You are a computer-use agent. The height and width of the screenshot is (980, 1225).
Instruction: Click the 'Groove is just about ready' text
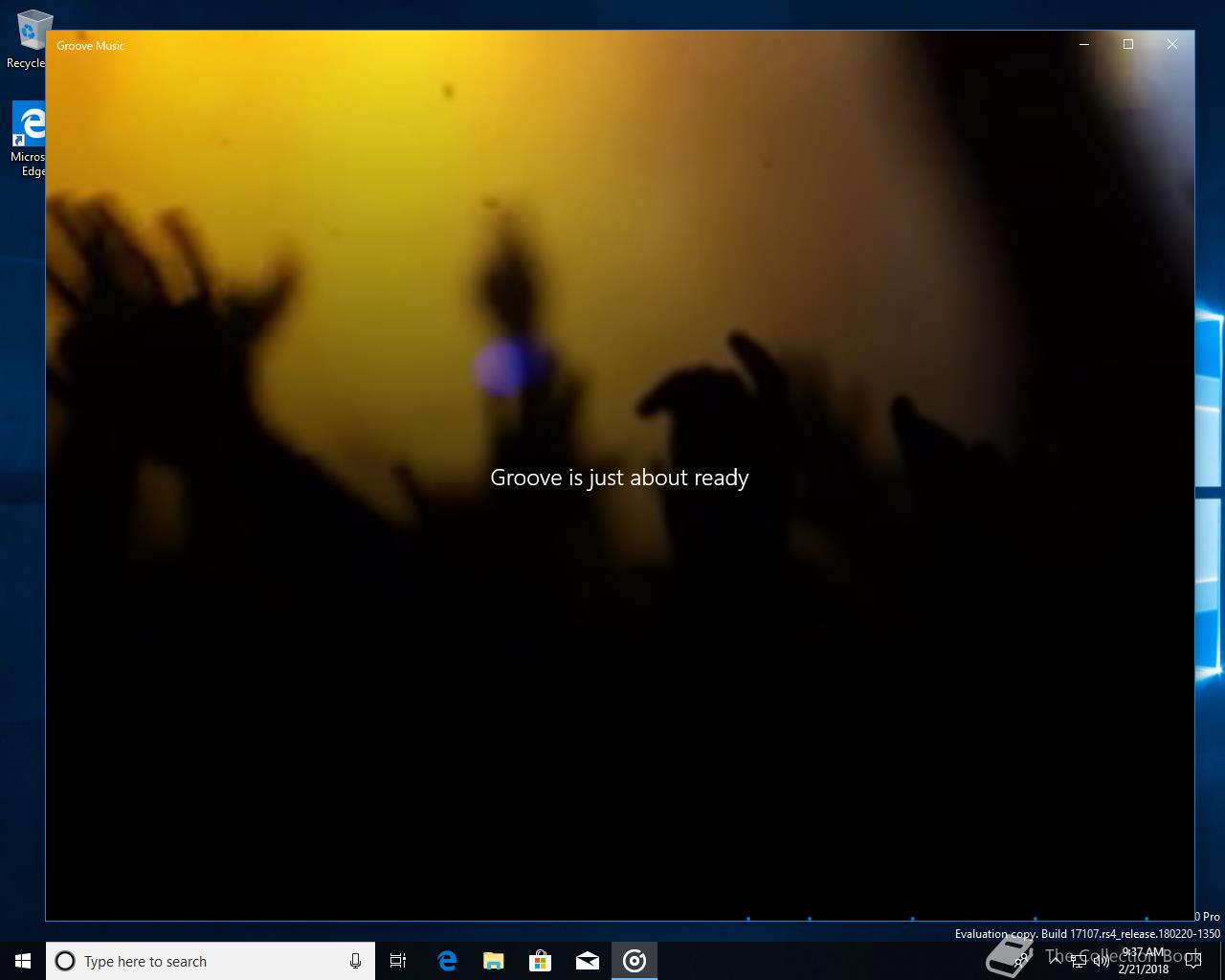(619, 478)
